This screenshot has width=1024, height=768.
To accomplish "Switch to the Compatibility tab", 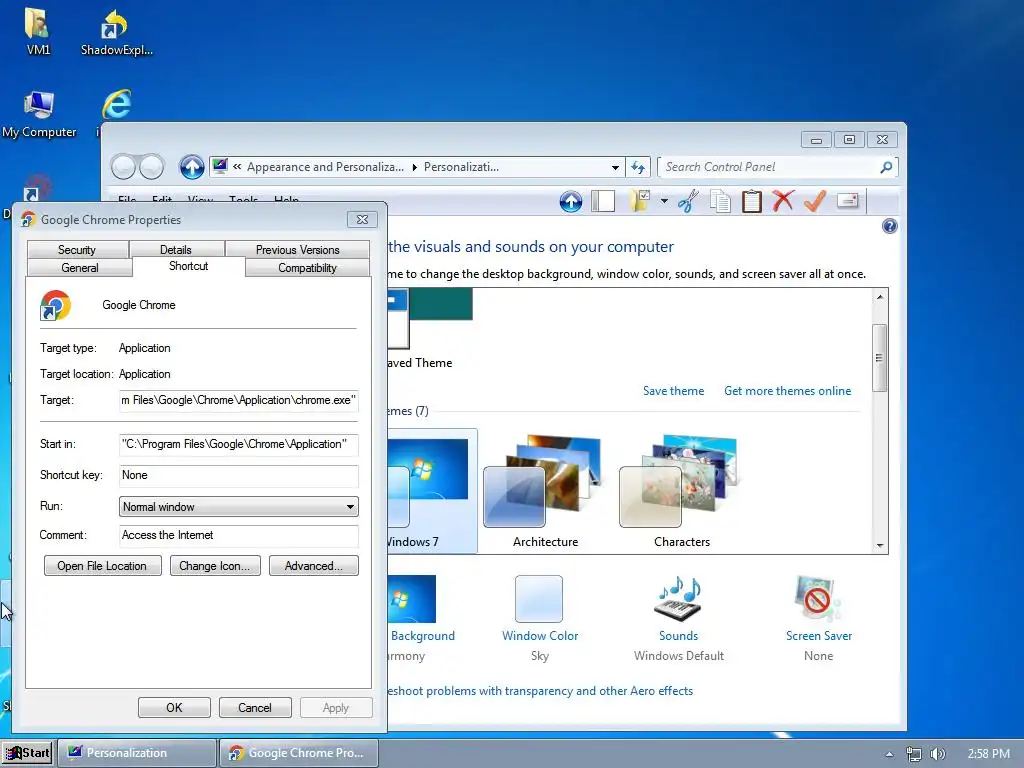I will (307, 268).
